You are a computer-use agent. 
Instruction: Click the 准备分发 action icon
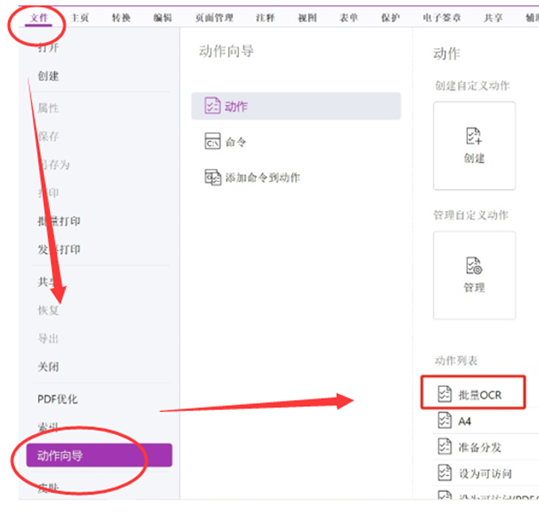(x=444, y=447)
